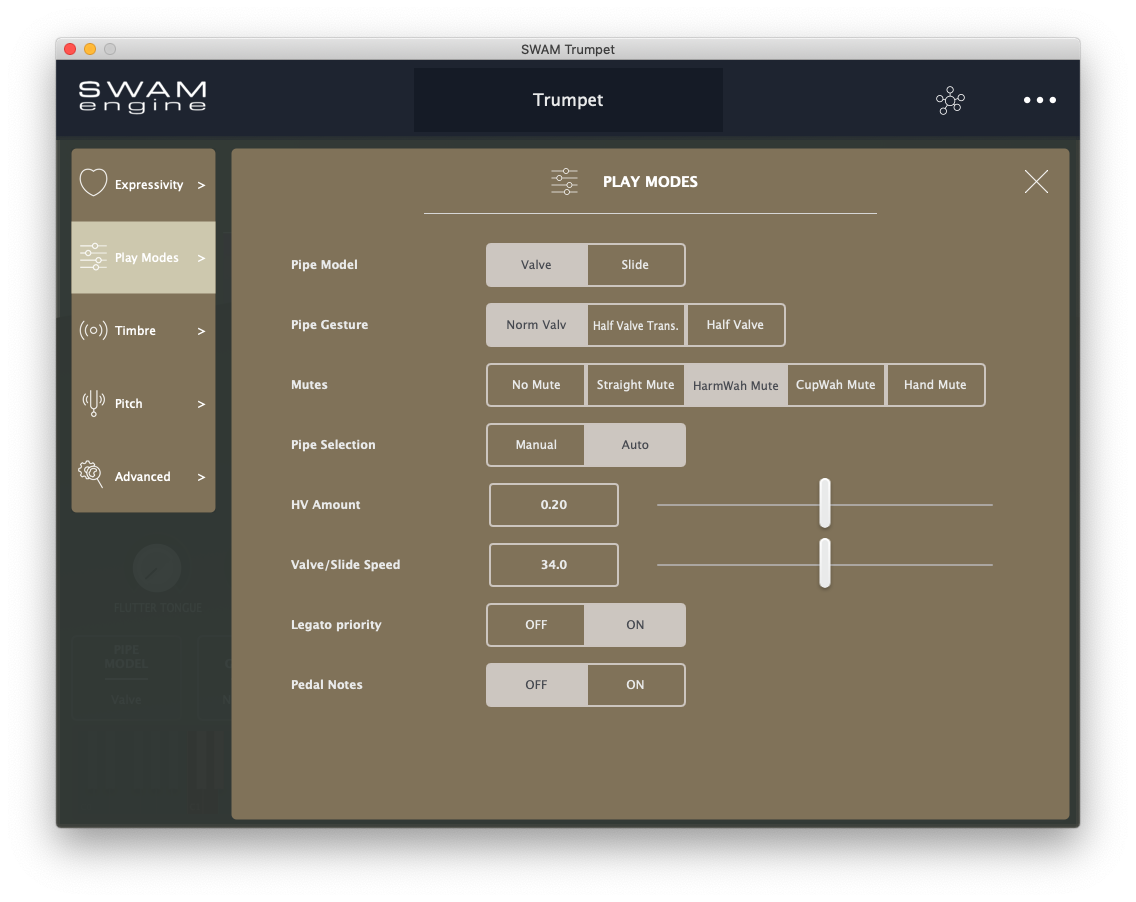Click the Advanced gear-wrench icon
Image resolution: width=1136 pixels, height=902 pixels.
[91, 475]
